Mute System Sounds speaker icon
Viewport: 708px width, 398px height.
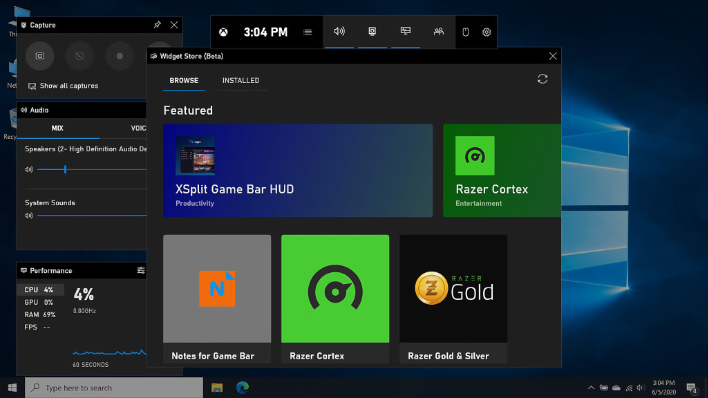[29, 215]
